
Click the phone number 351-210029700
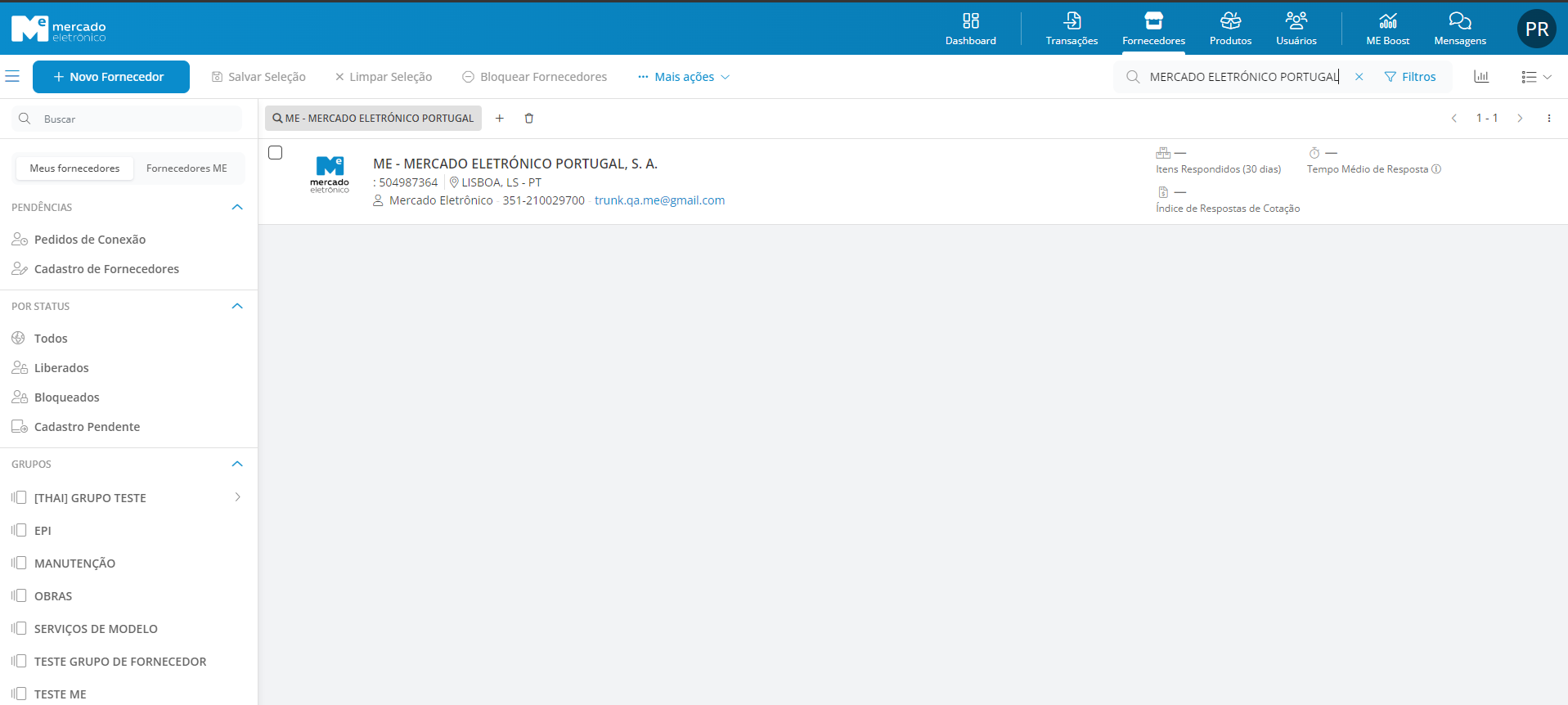(544, 200)
